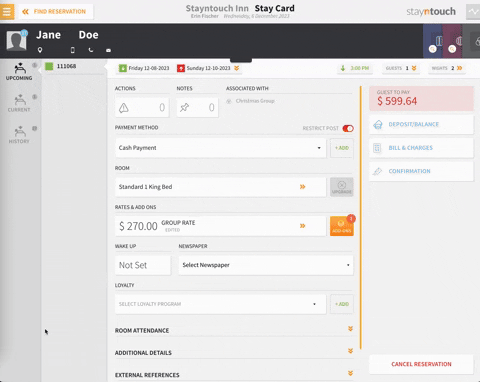Open Standard 1 King Bed room details

pos(220,187)
